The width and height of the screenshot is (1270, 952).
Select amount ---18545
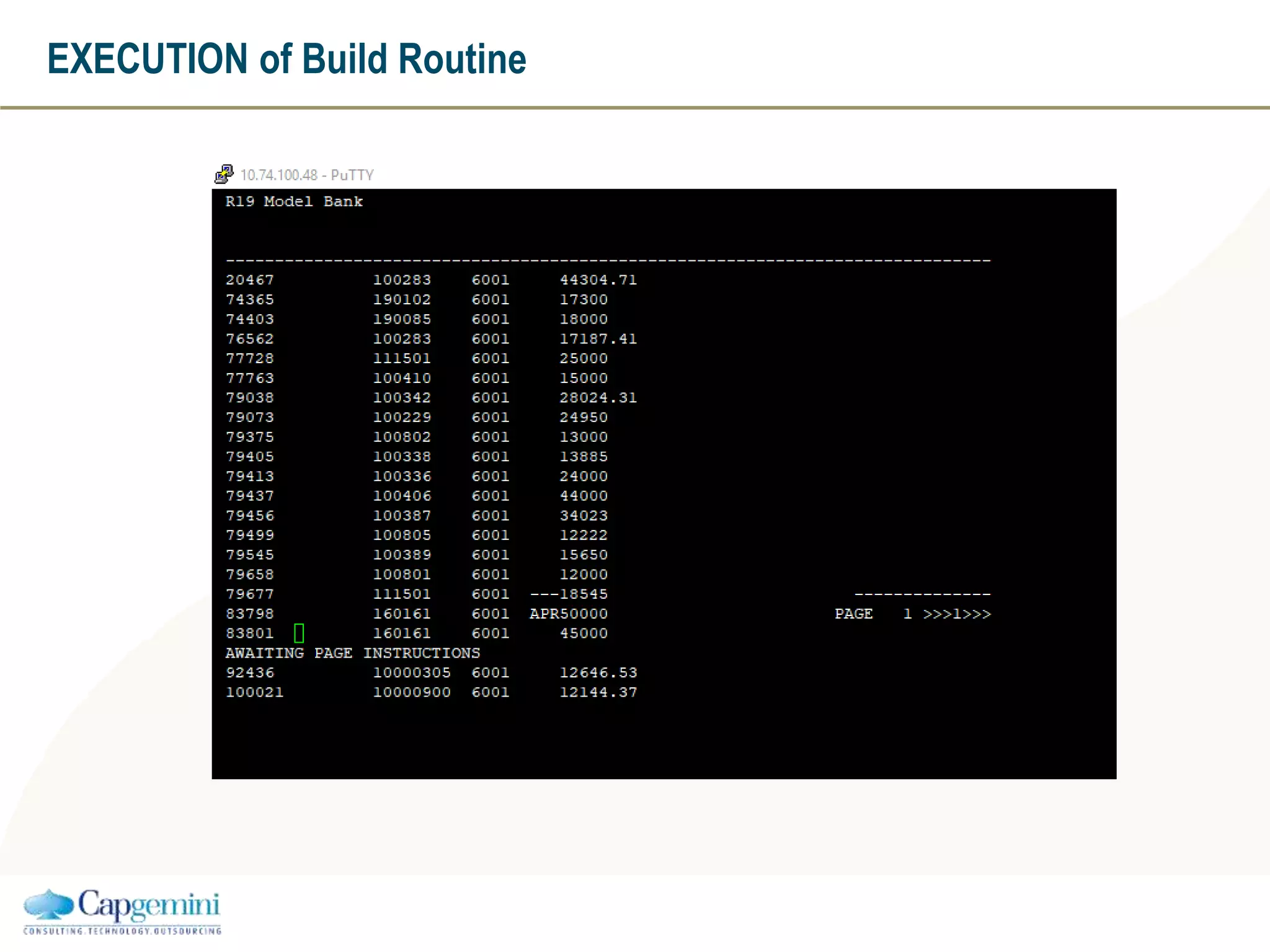[569, 594]
